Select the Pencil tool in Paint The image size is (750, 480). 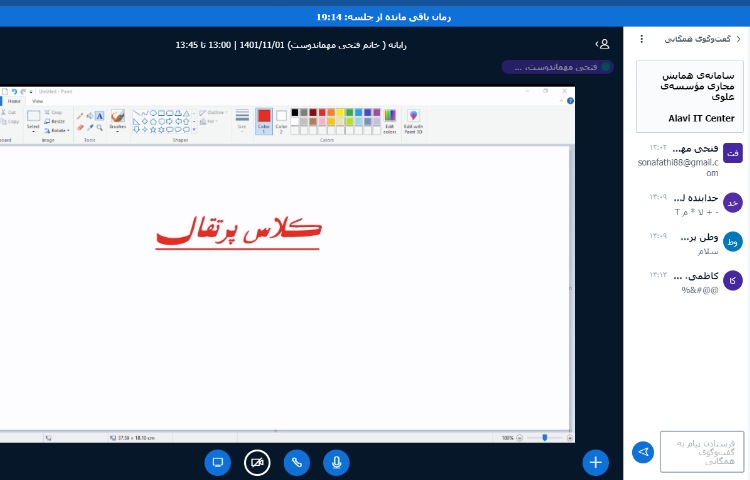(x=80, y=116)
